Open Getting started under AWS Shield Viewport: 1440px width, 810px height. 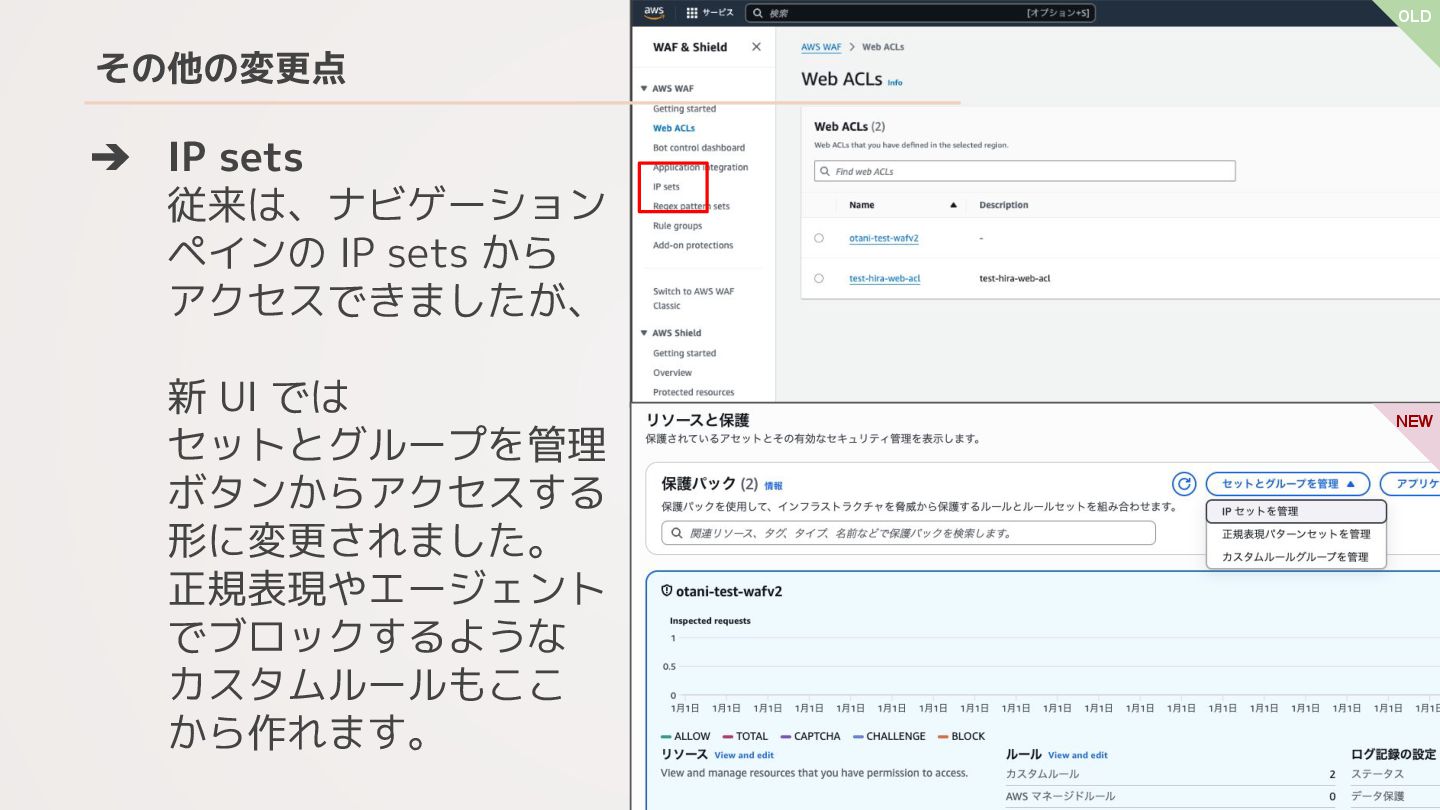coord(684,353)
